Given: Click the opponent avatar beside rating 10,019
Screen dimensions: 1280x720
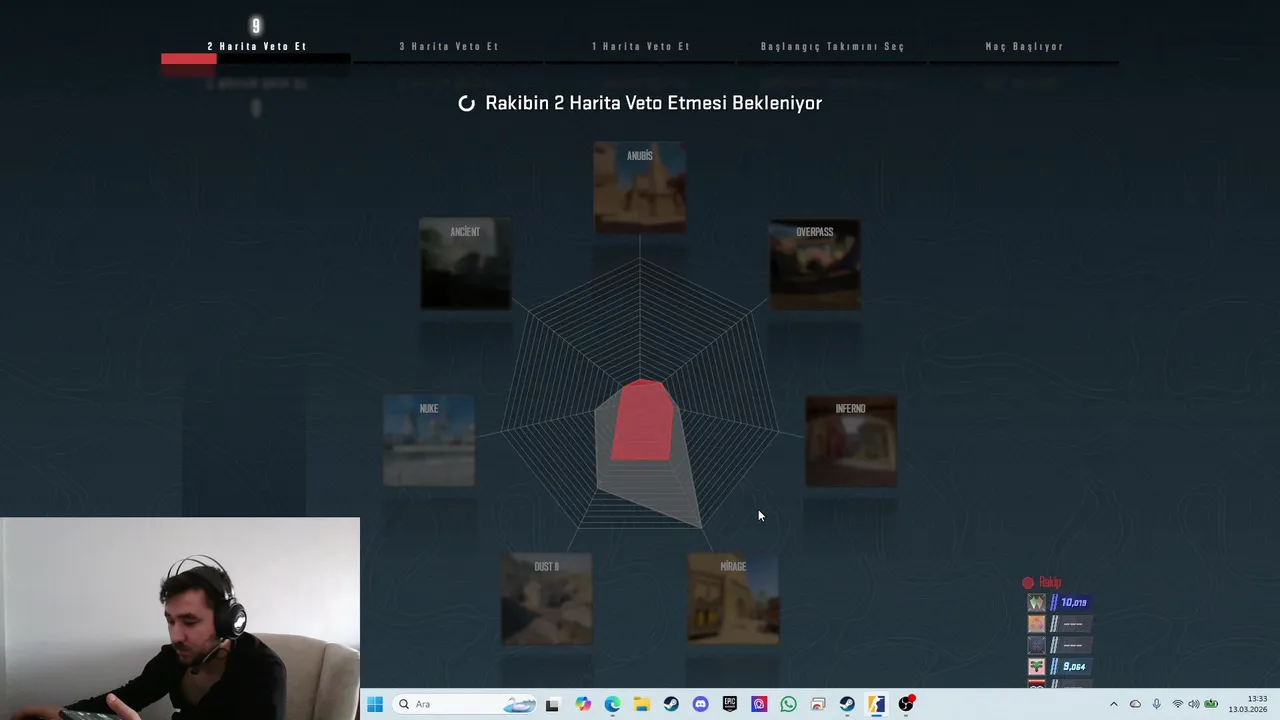Looking at the screenshot, I should pyautogui.click(x=1037, y=602).
